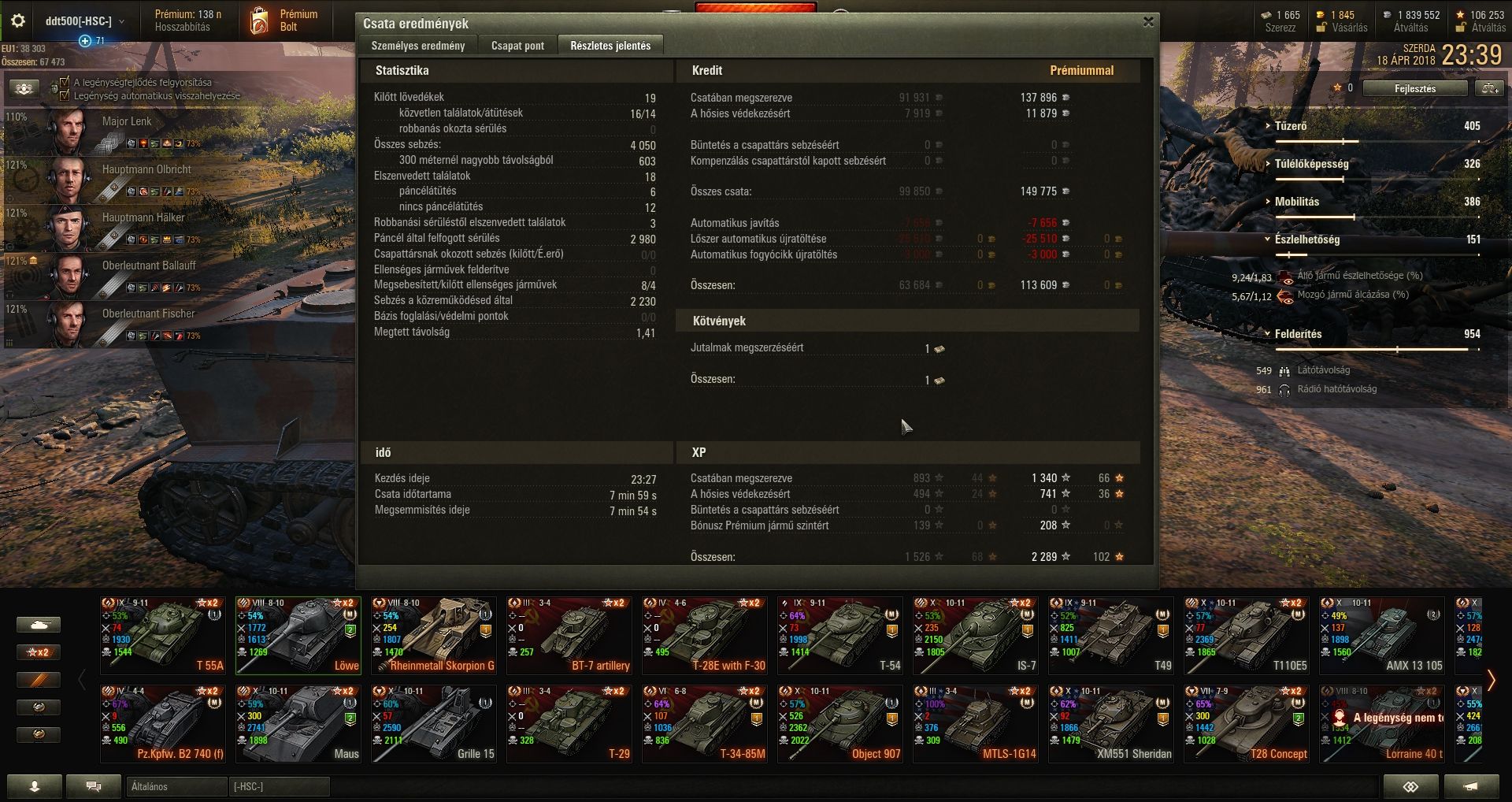Click the Rádió hatótávolság headset icon
1512x802 pixels.
1284,389
